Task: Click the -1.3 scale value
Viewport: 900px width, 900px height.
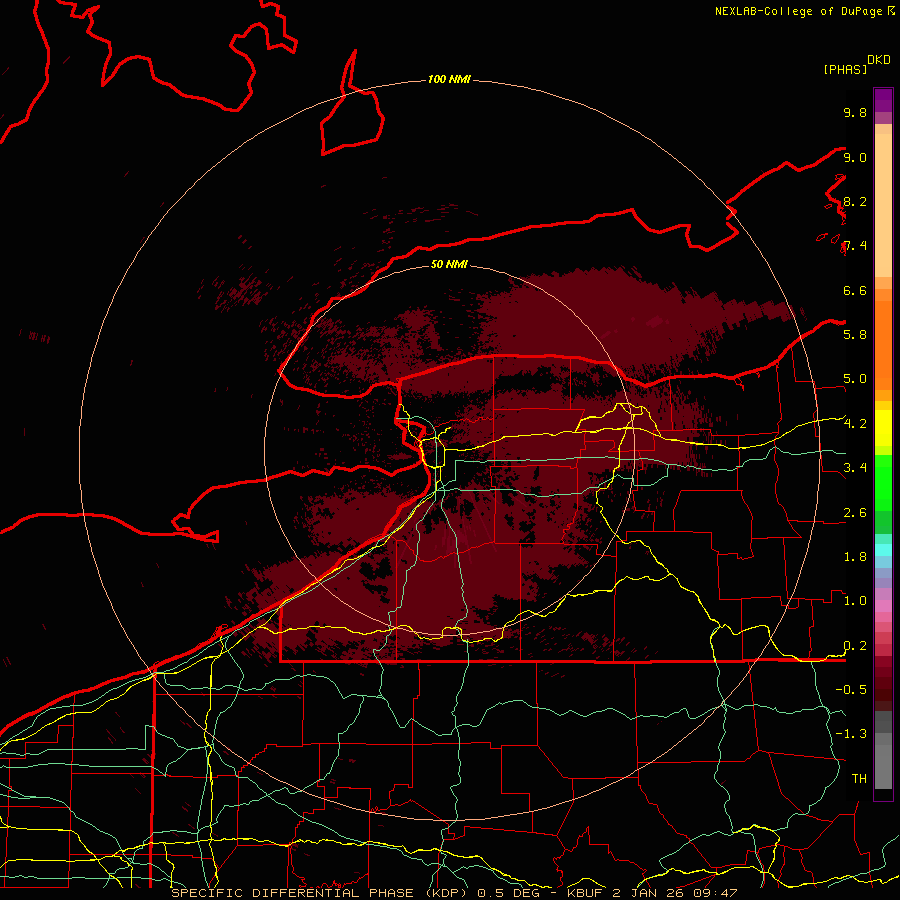Action: [x=851, y=734]
